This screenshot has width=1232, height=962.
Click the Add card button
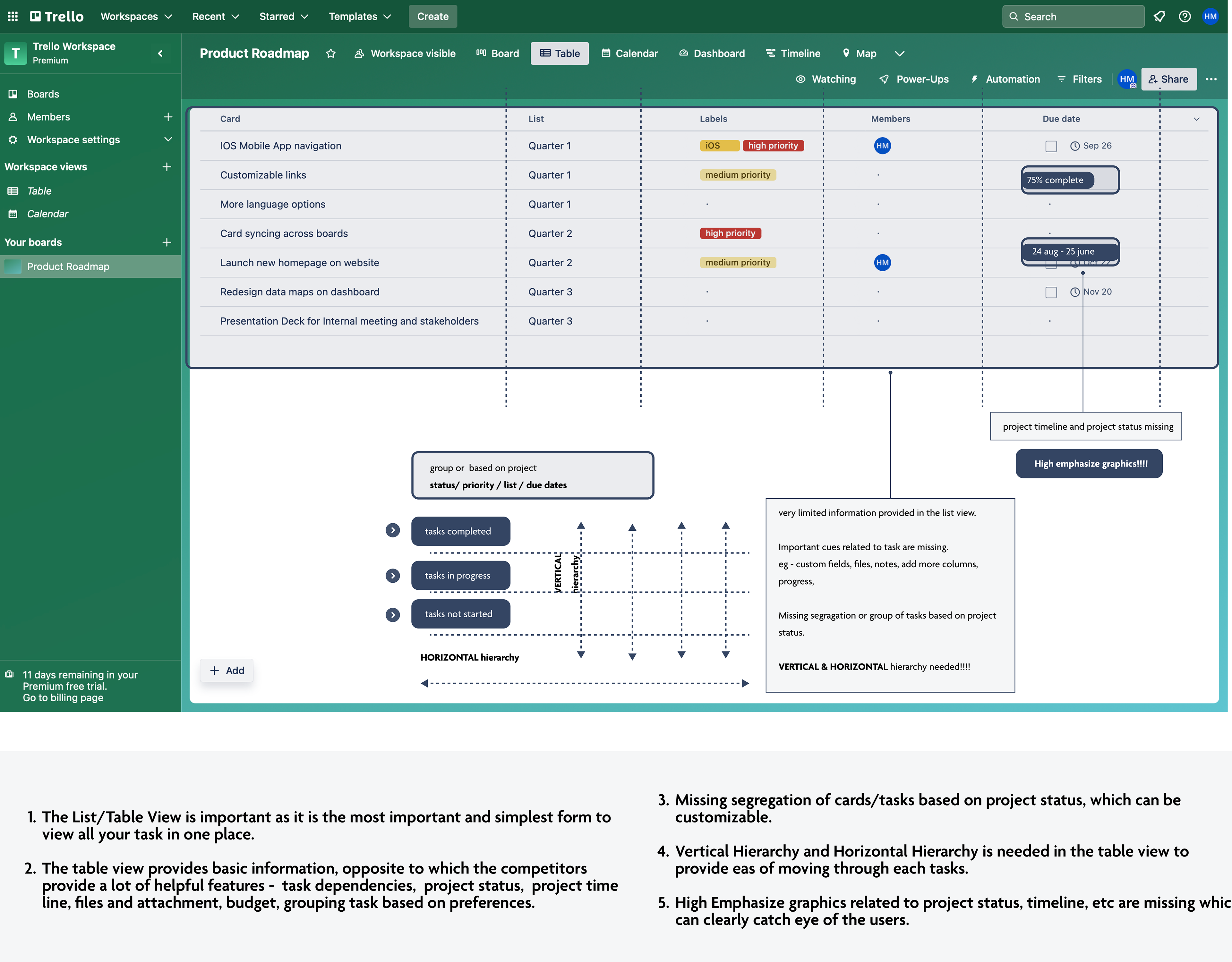coord(227,670)
